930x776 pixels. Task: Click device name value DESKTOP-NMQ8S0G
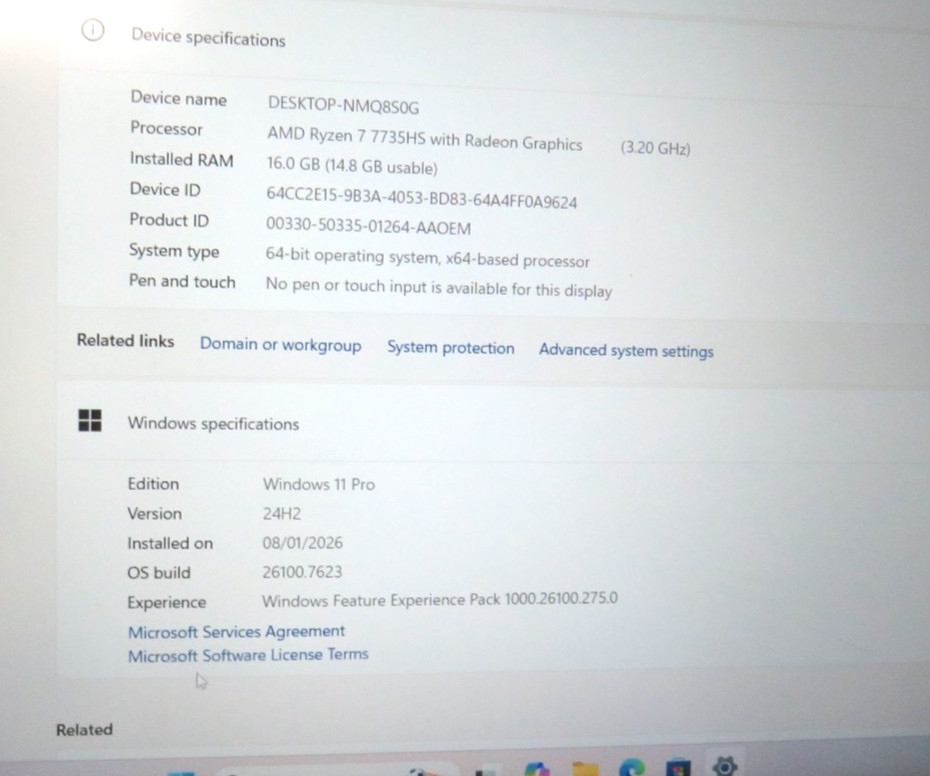tap(343, 105)
